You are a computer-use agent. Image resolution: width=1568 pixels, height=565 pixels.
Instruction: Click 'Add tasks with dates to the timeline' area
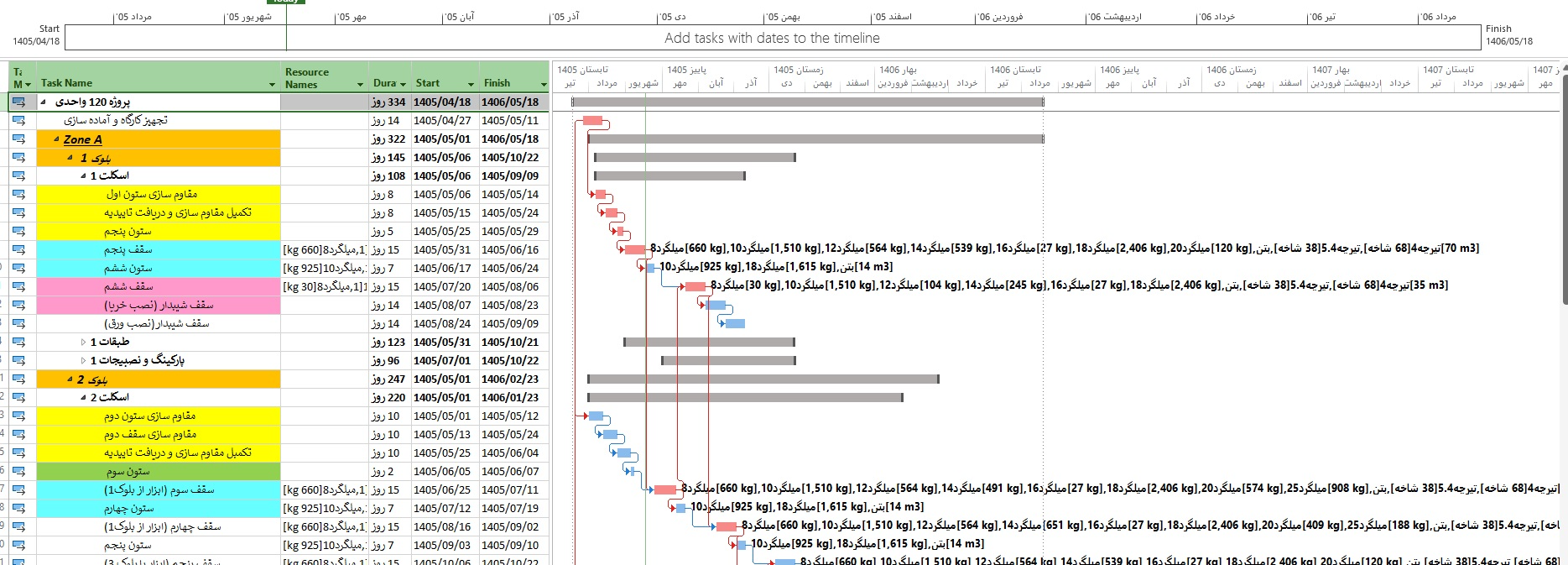point(772,38)
